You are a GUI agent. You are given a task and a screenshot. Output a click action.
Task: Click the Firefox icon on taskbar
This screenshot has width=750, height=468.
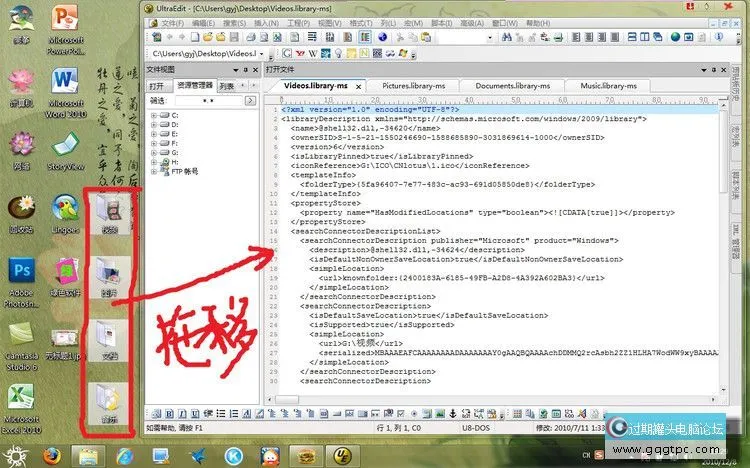[x=52, y=456]
